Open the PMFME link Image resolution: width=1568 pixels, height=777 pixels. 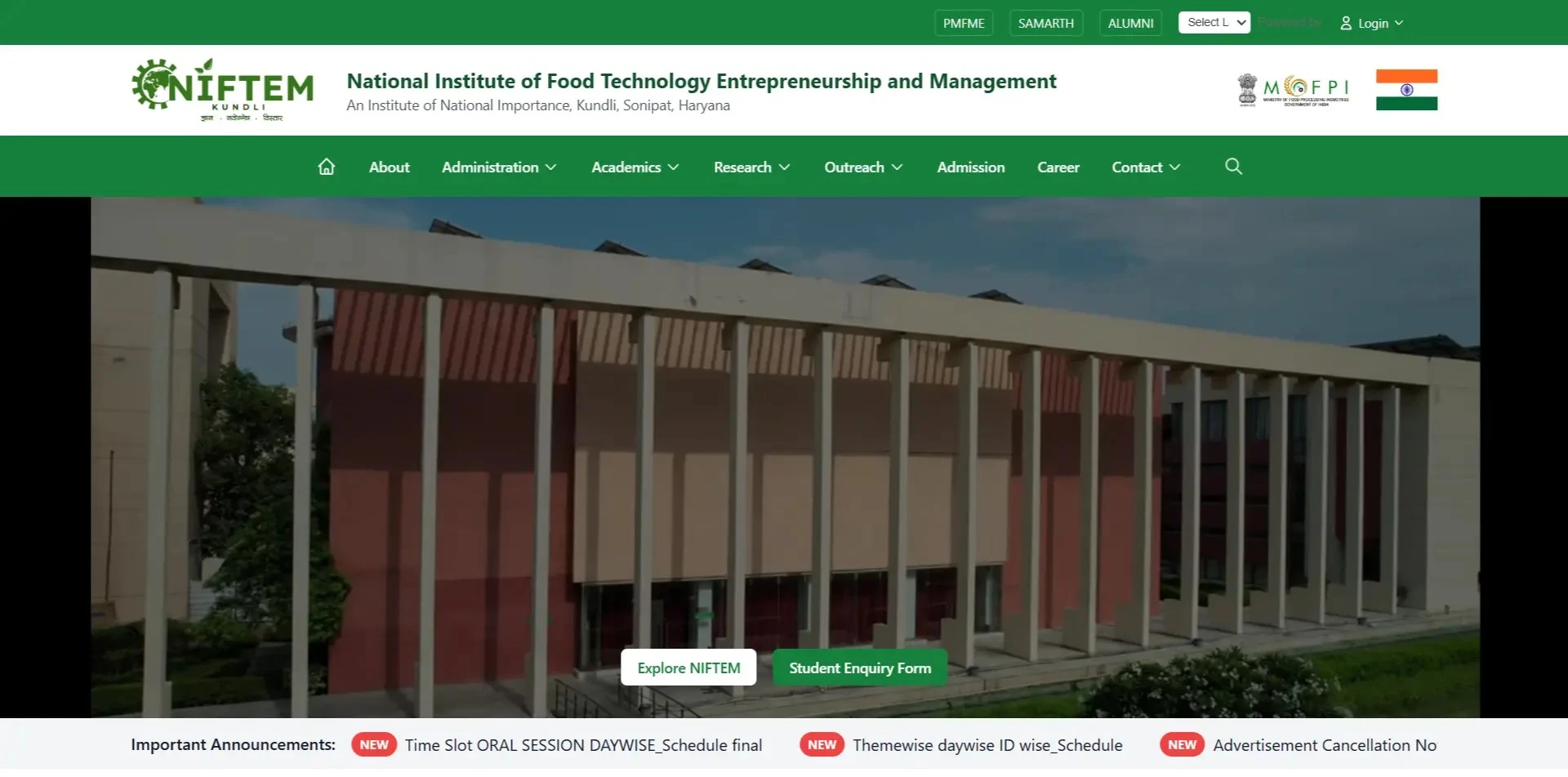coord(964,24)
